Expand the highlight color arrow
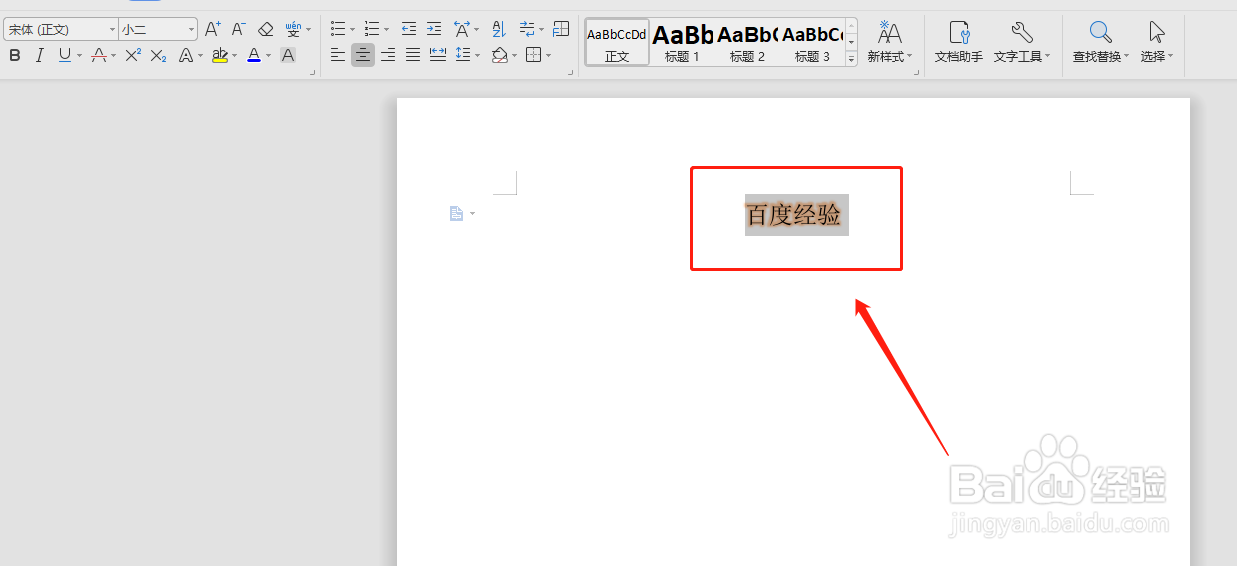1237x566 pixels. 234,56
